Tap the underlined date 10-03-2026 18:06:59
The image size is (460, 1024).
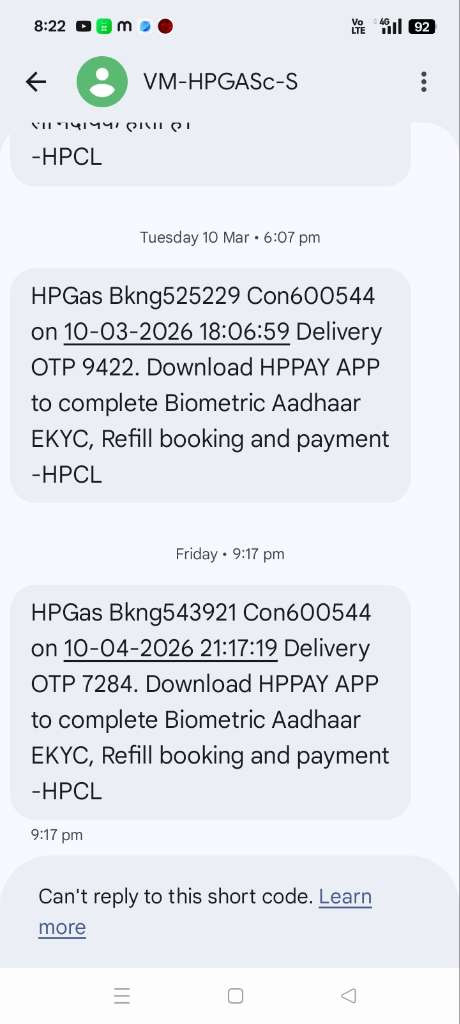click(176, 332)
